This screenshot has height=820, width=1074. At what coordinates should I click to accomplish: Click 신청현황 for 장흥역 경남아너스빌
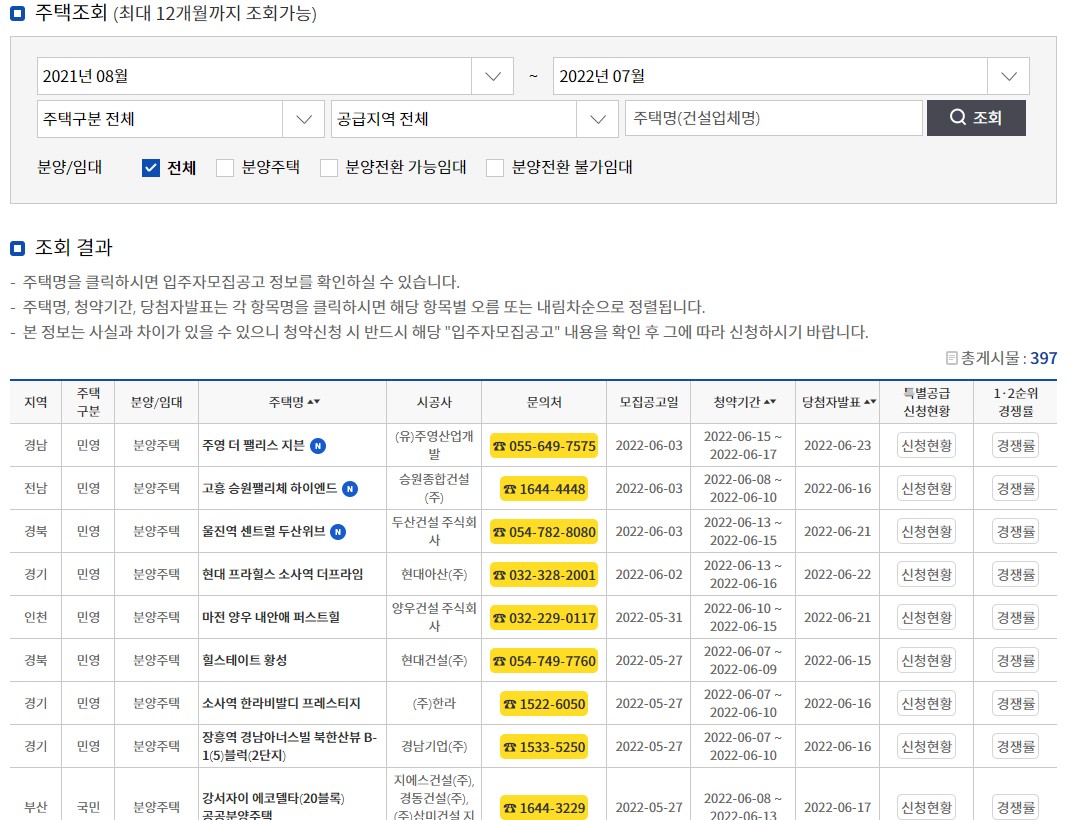click(927, 747)
